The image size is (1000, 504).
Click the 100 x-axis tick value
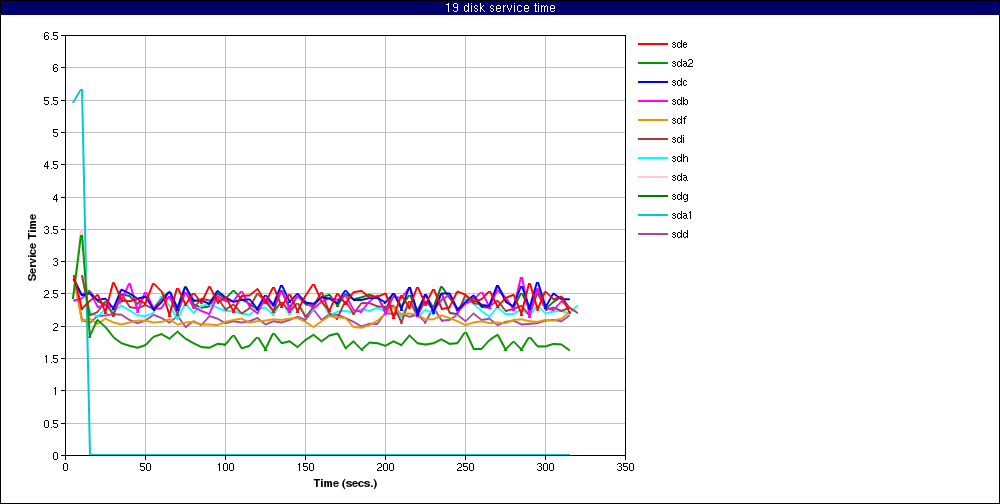(x=225, y=466)
